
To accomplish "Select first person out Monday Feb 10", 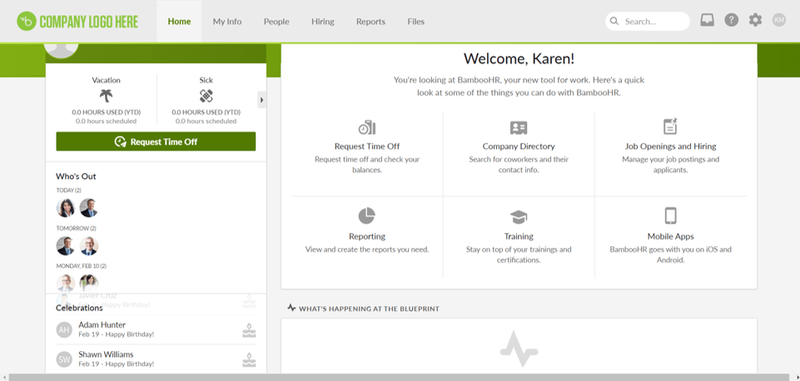I will click(x=65, y=283).
